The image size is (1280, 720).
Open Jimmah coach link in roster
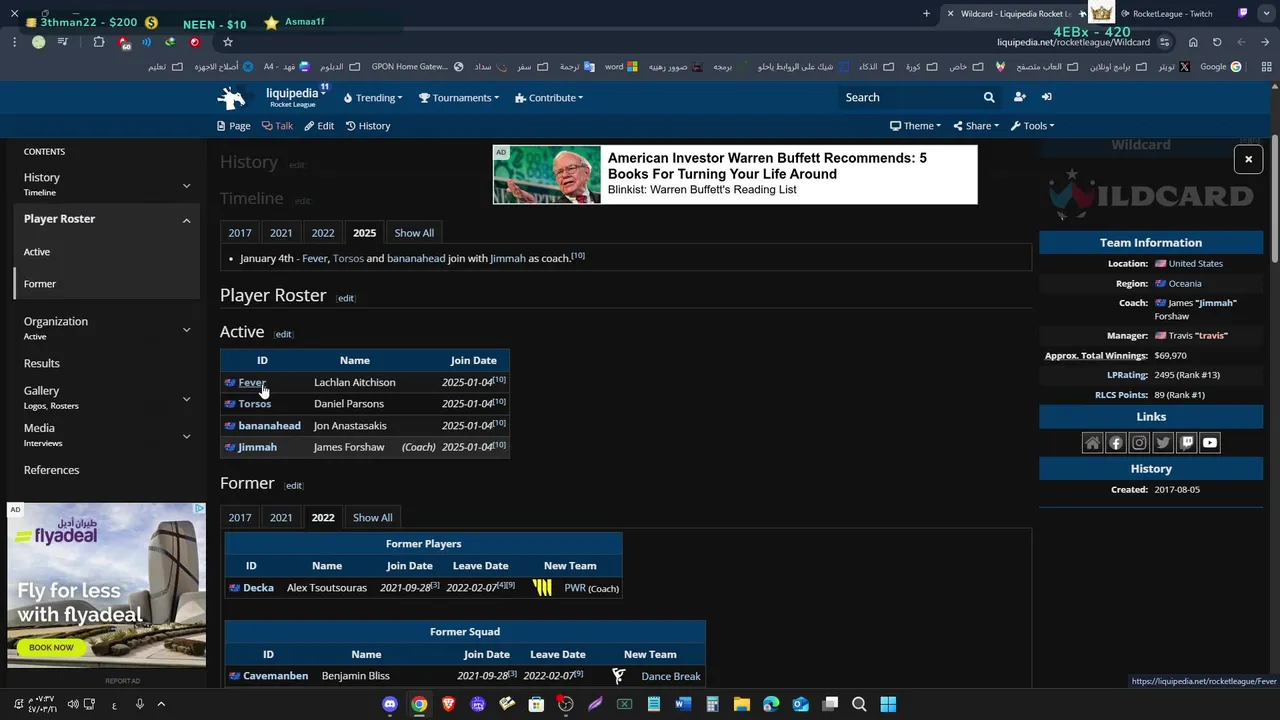point(257,447)
